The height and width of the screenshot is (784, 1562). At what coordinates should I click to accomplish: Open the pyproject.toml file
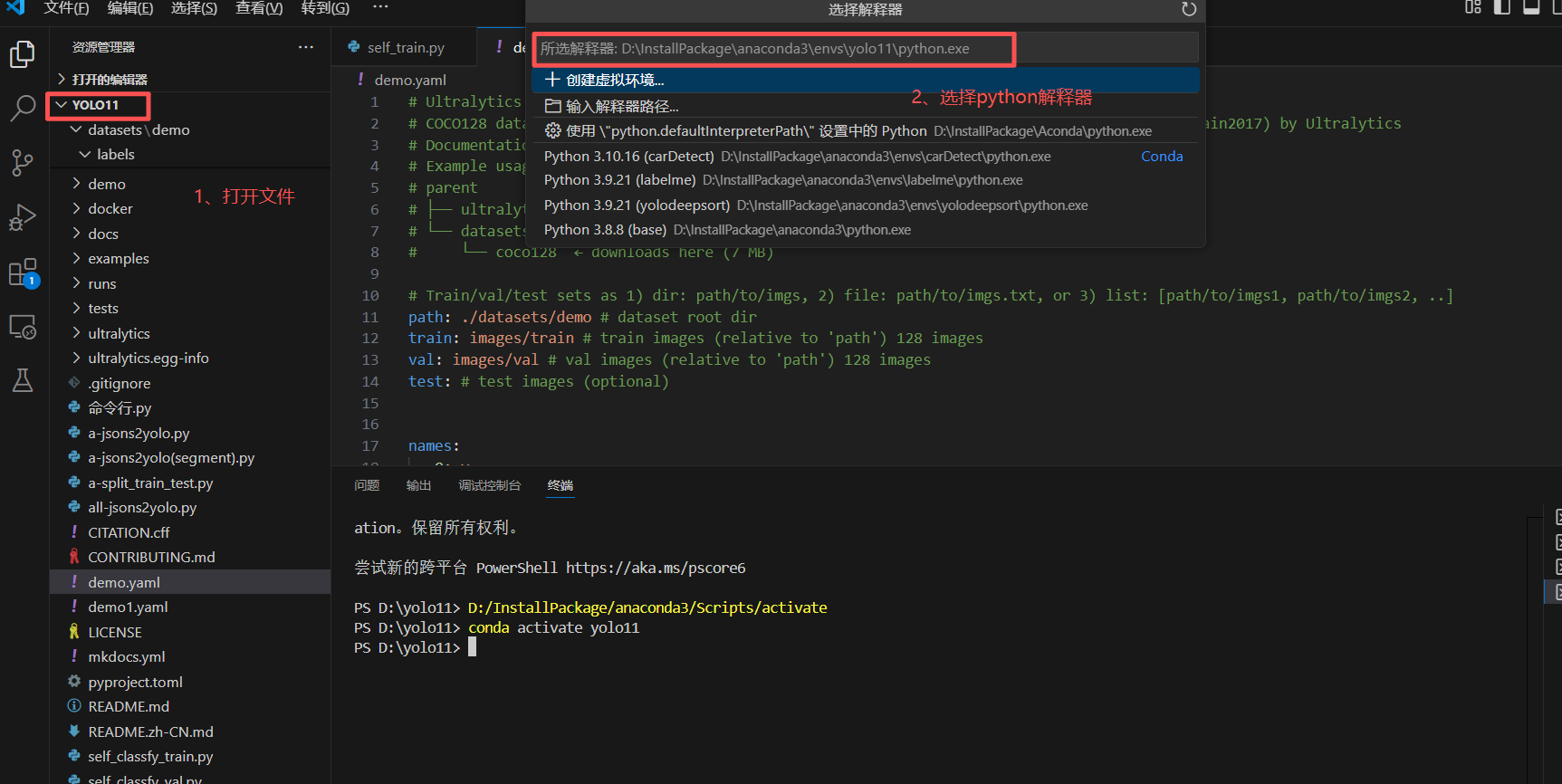click(190, 683)
